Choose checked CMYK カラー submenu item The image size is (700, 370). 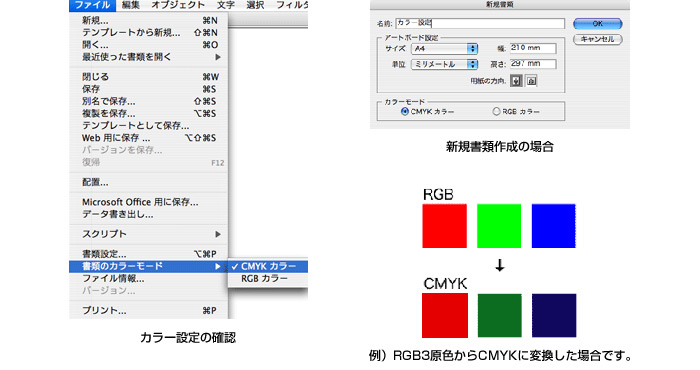coord(268,266)
